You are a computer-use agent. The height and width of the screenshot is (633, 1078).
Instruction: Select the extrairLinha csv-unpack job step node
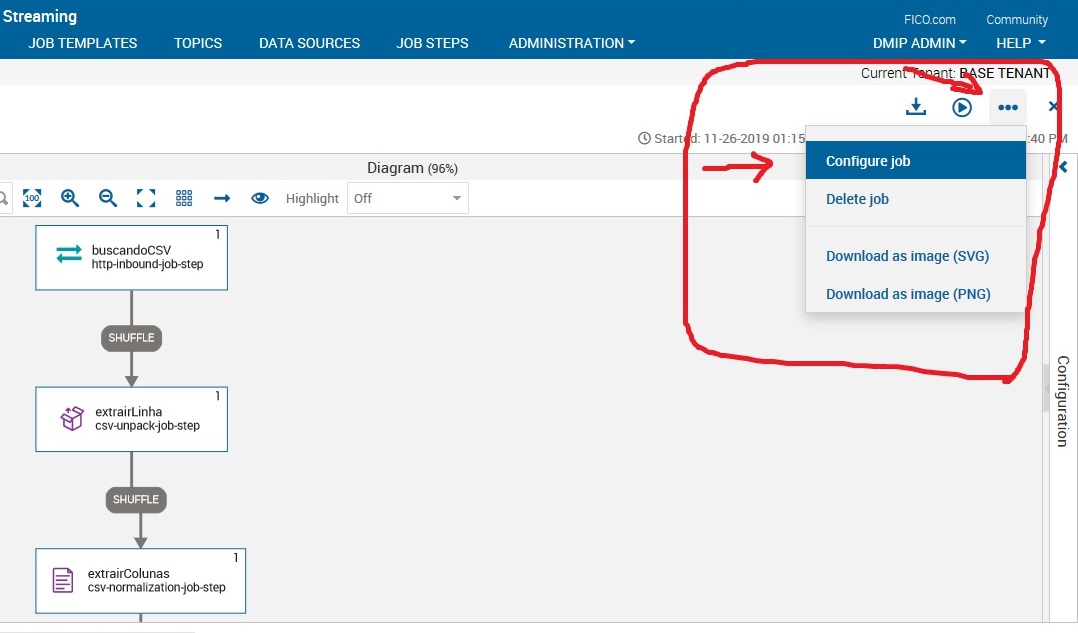tap(131, 418)
